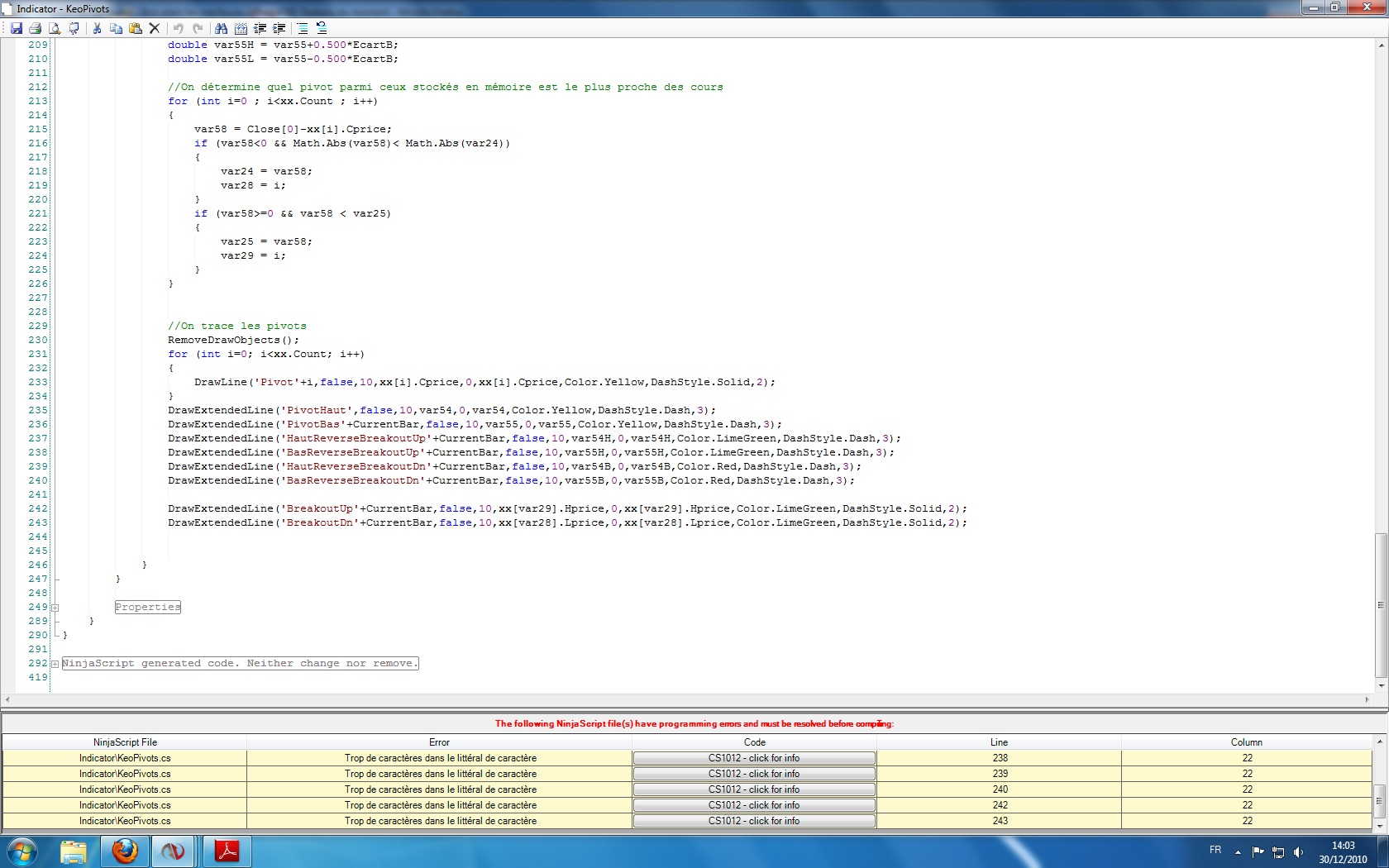The image size is (1389, 868).
Task: Click CS1012 info button for line 238
Action: pyautogui.click(x=753, y=758)
